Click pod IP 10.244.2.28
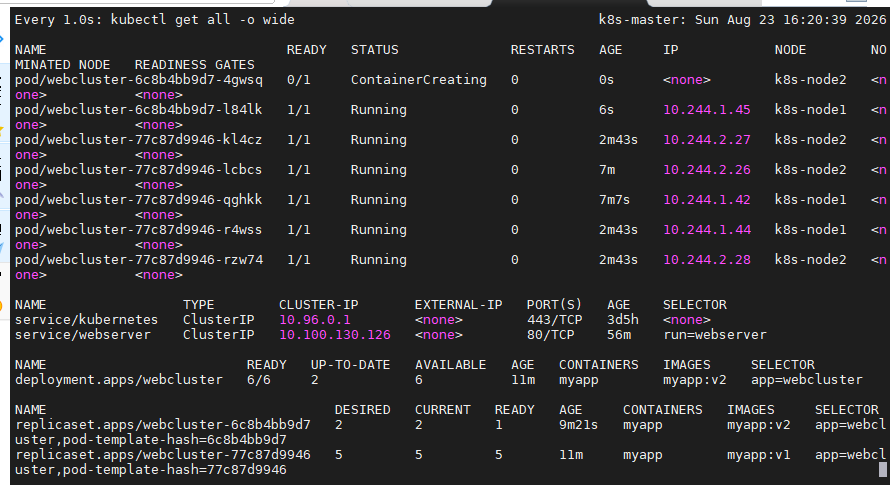 [707, 260]
